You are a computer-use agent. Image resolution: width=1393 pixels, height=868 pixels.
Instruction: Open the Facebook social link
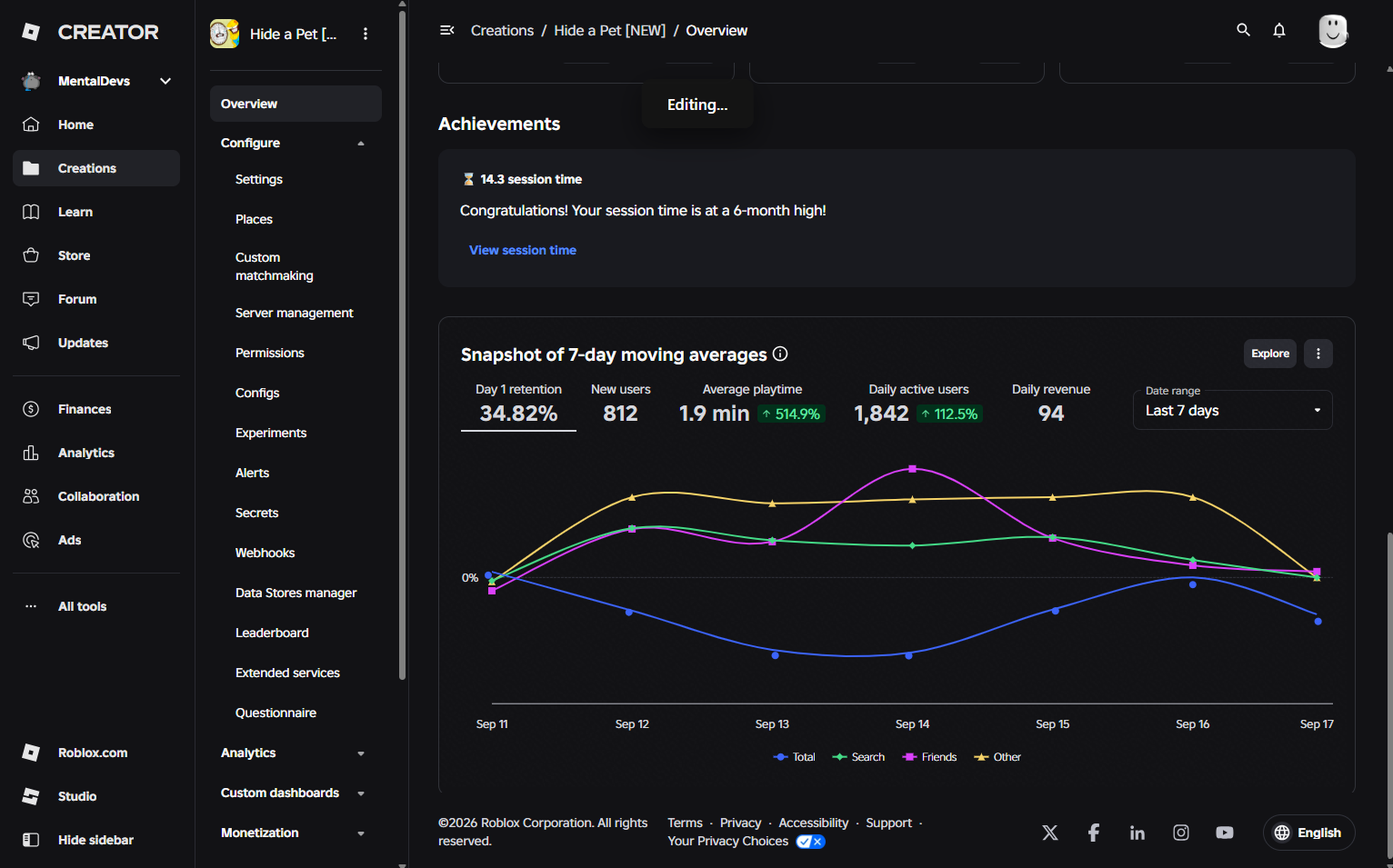(x=1094, y=833)
